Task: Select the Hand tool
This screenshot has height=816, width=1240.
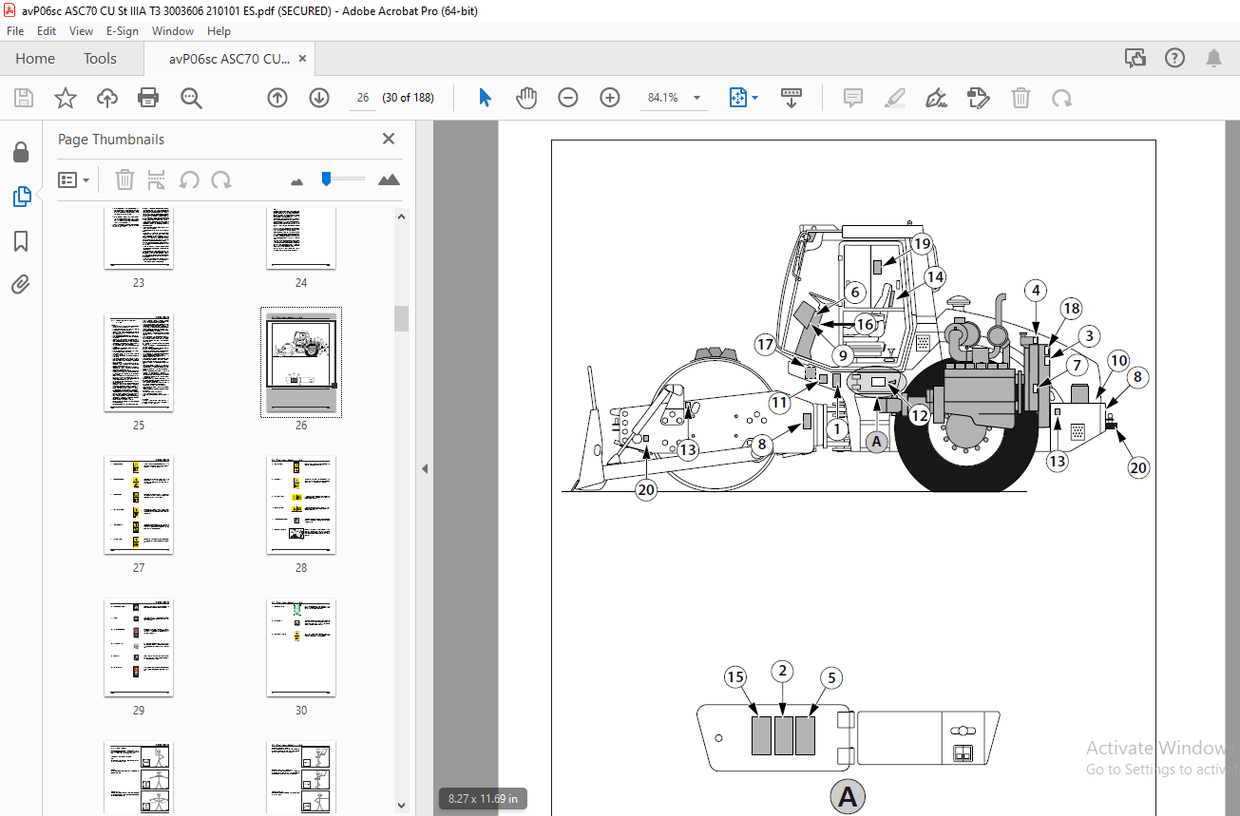Action: pos(527,97)
